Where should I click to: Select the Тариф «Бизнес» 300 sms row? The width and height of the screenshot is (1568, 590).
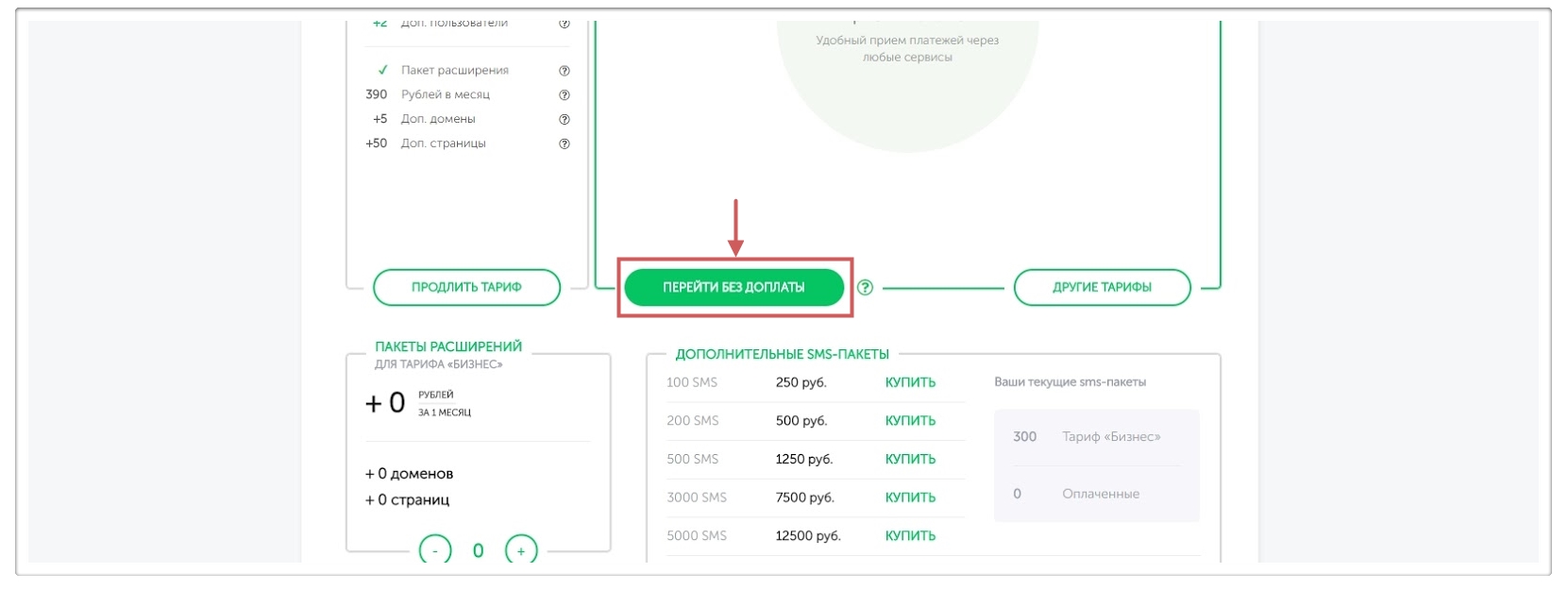click(1096, 437)
